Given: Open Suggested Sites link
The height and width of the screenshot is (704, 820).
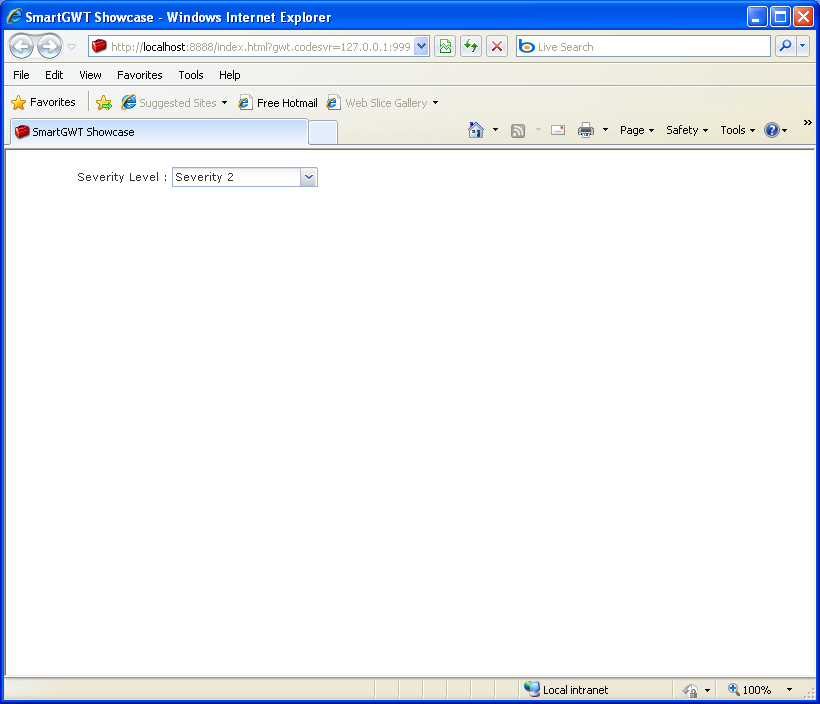Looking at the screenshot, I should [x=174, y=103].
